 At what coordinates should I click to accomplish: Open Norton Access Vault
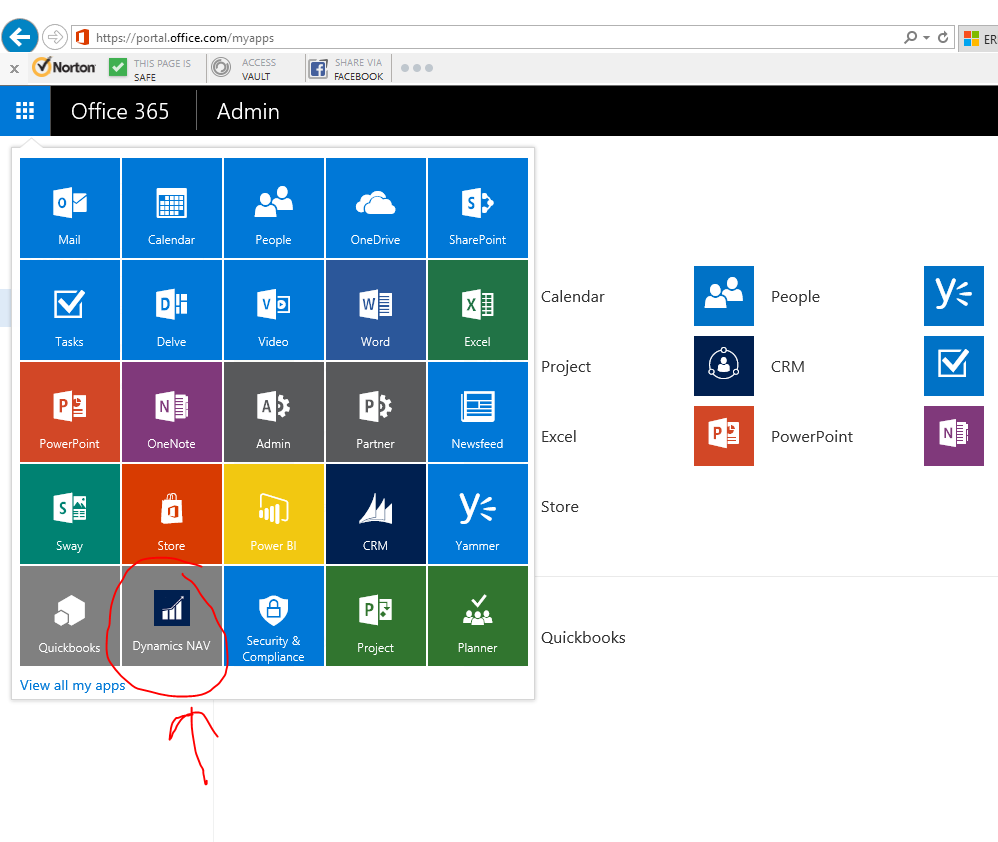[x=244, y=69]
